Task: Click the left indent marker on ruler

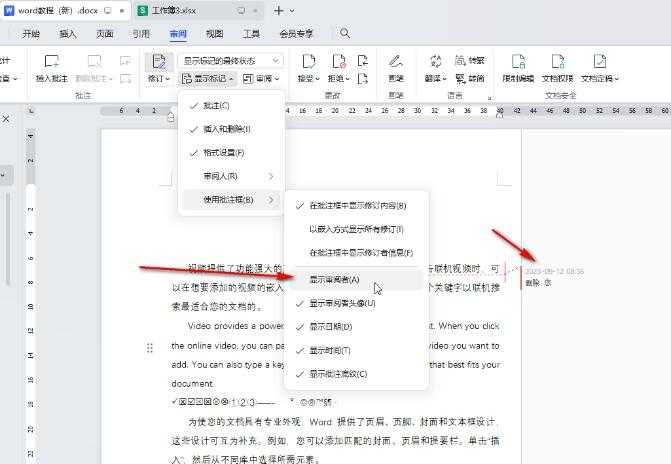Action: coord(170,116)
